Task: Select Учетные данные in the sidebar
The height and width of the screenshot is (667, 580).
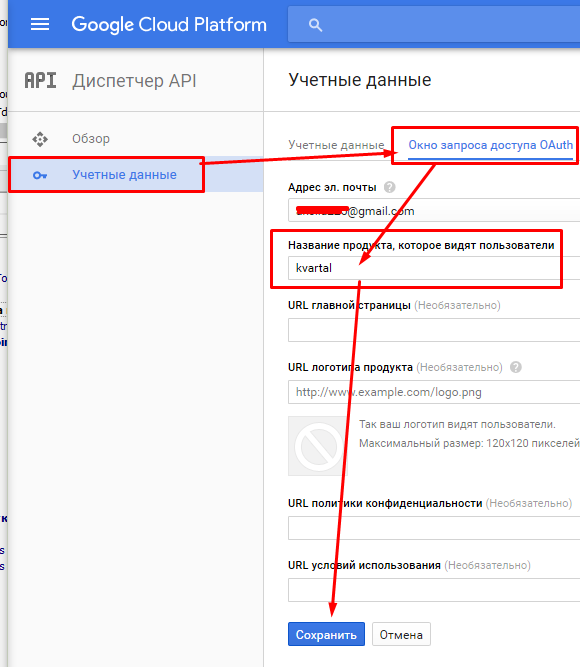Action: (x=135, y=175)
